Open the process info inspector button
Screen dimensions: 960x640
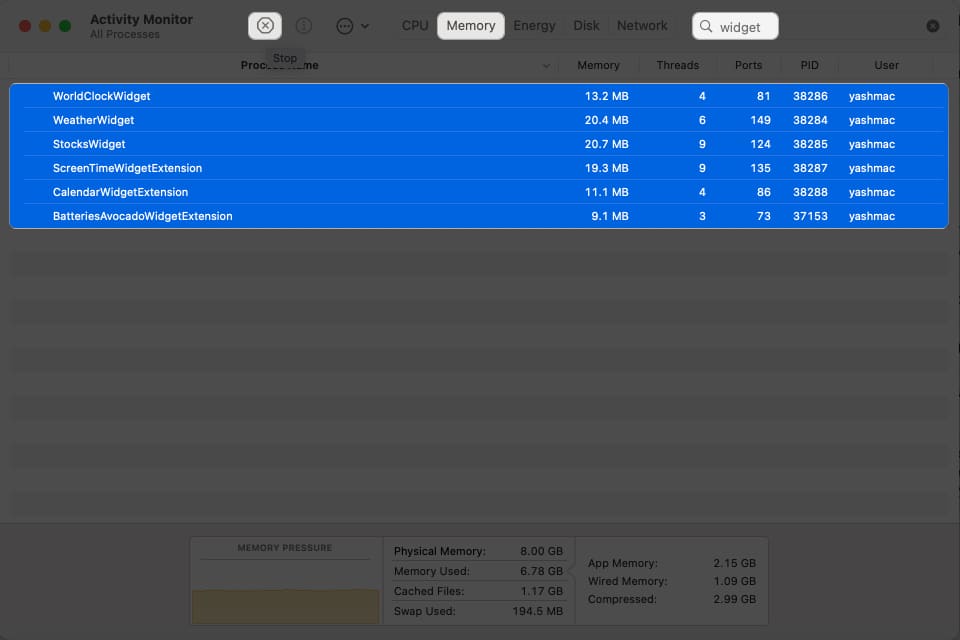coord(304,26)
